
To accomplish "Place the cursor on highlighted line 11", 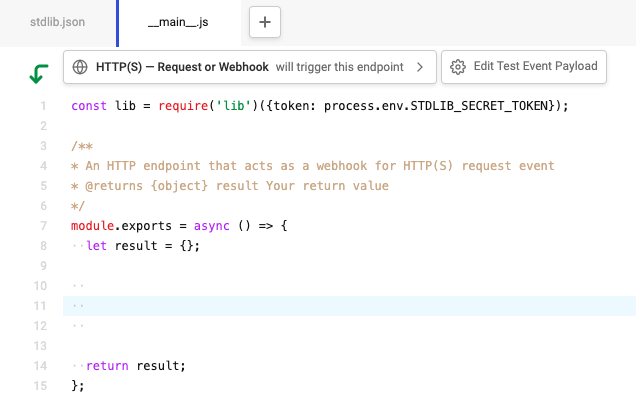I will pos(349,306).
